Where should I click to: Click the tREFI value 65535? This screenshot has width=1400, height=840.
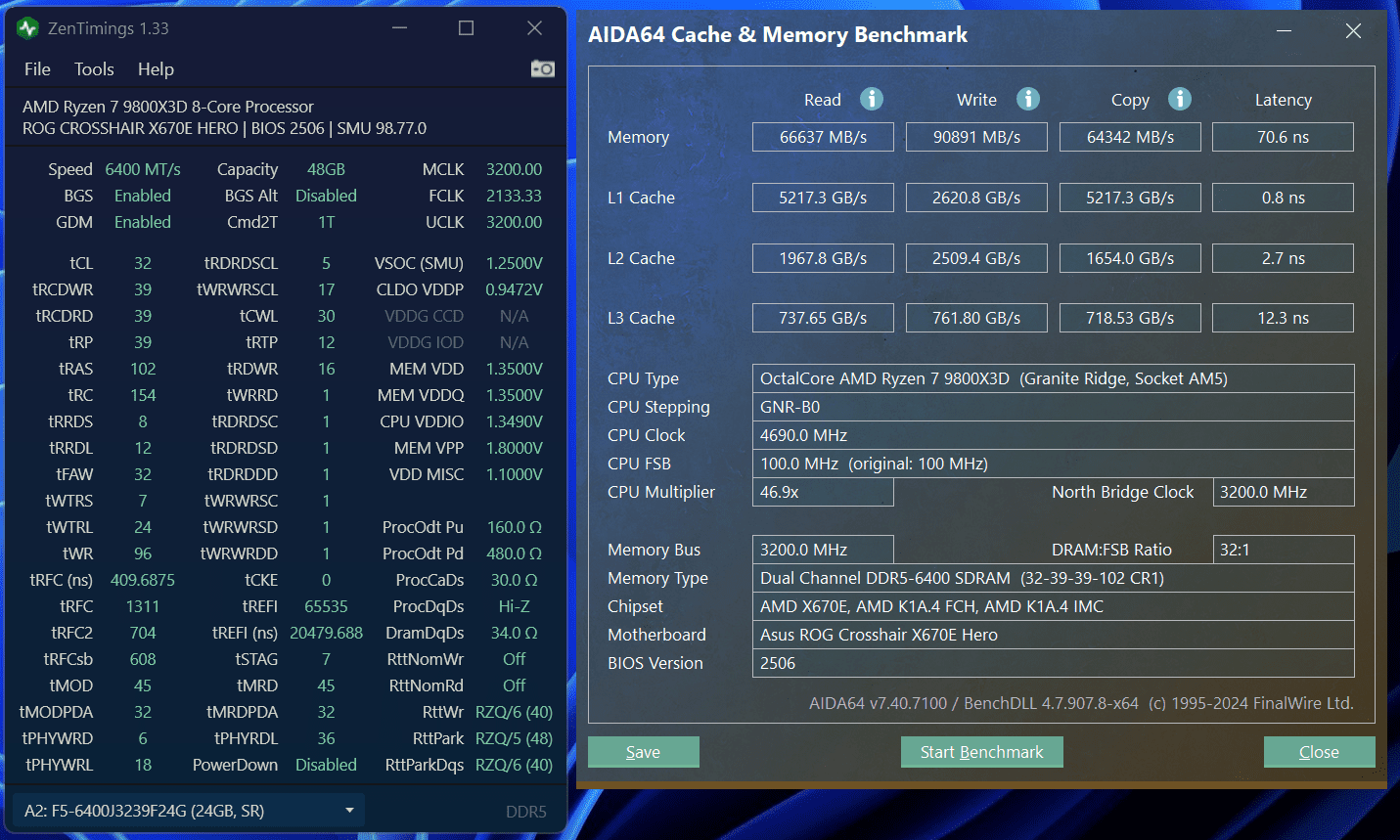[x=326, y=606]
